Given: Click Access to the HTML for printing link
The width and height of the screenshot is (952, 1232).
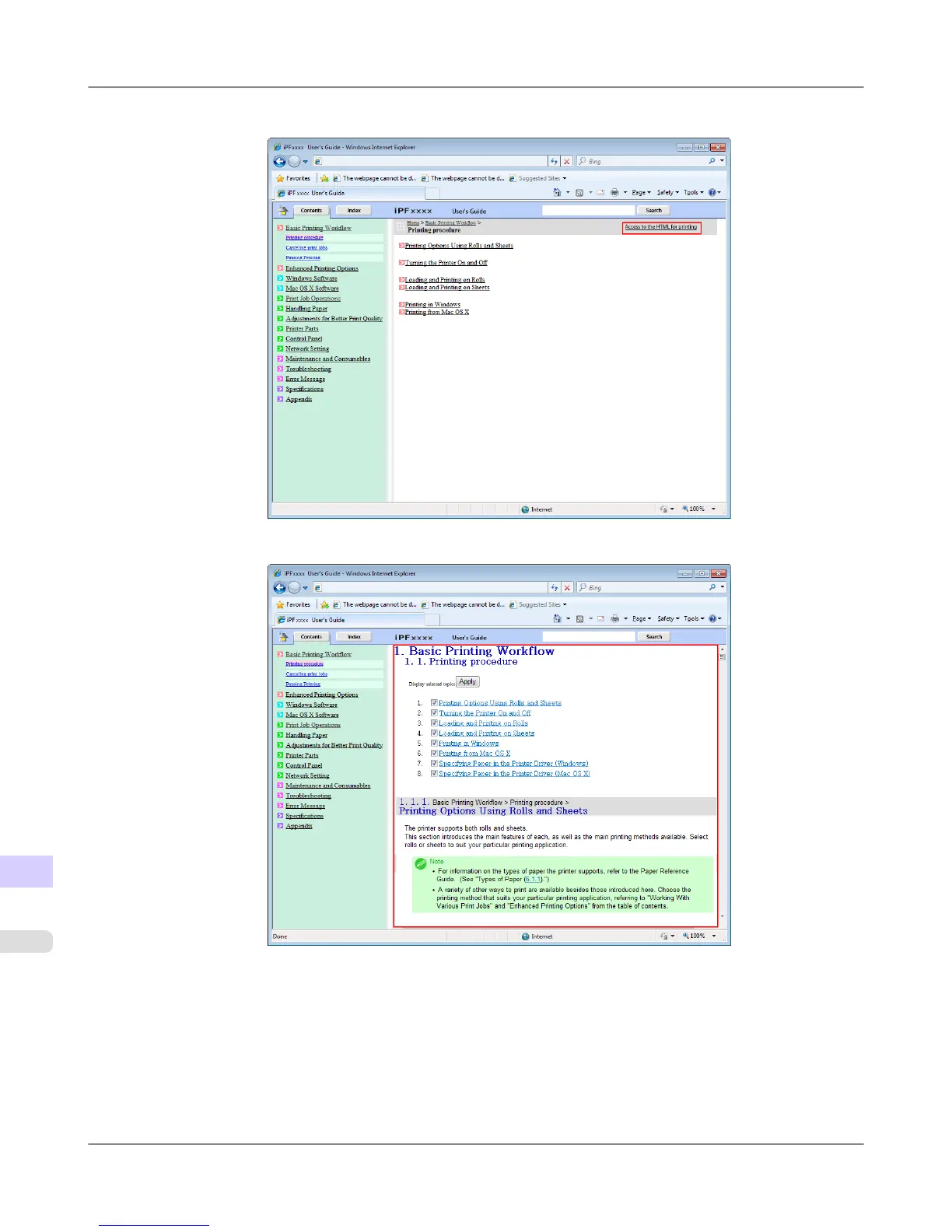Looking at the screenshot, I should point(661,227).
